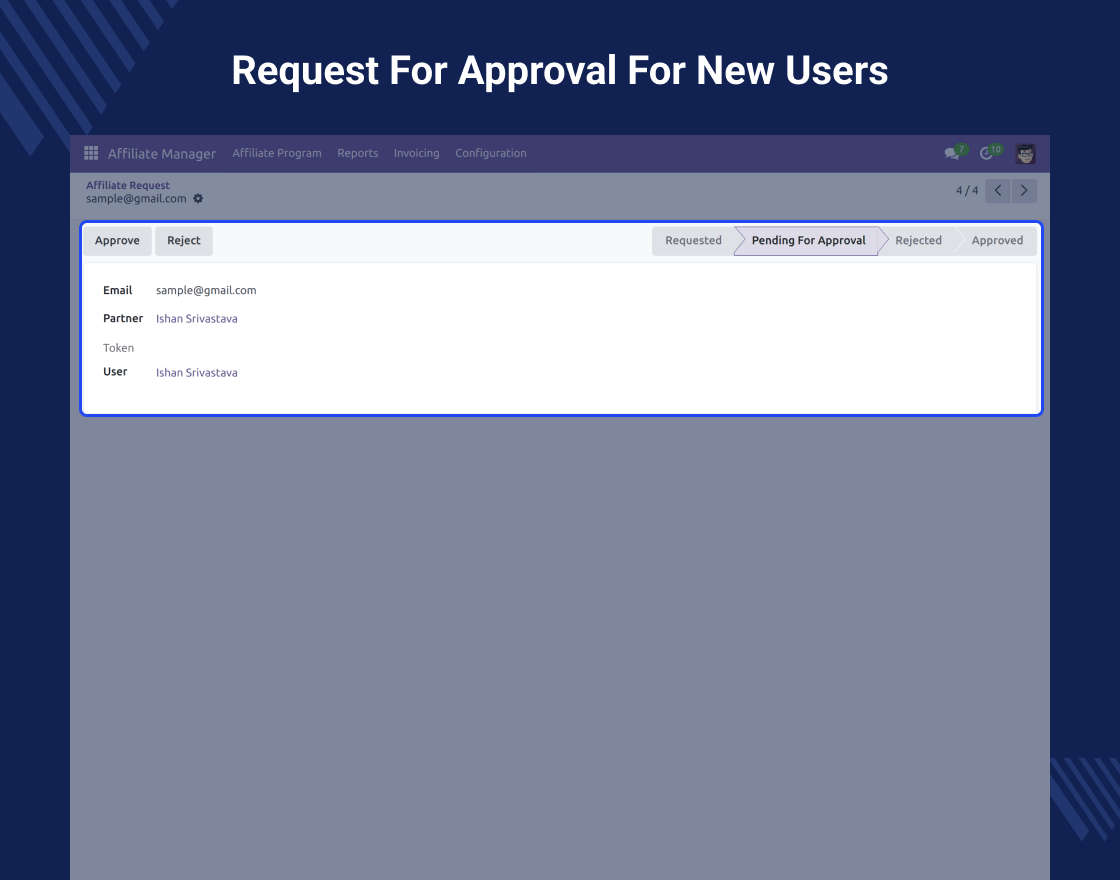Click breadcrumb record name sample@gmail.com
1120x880 pixels.
point(136,199)
